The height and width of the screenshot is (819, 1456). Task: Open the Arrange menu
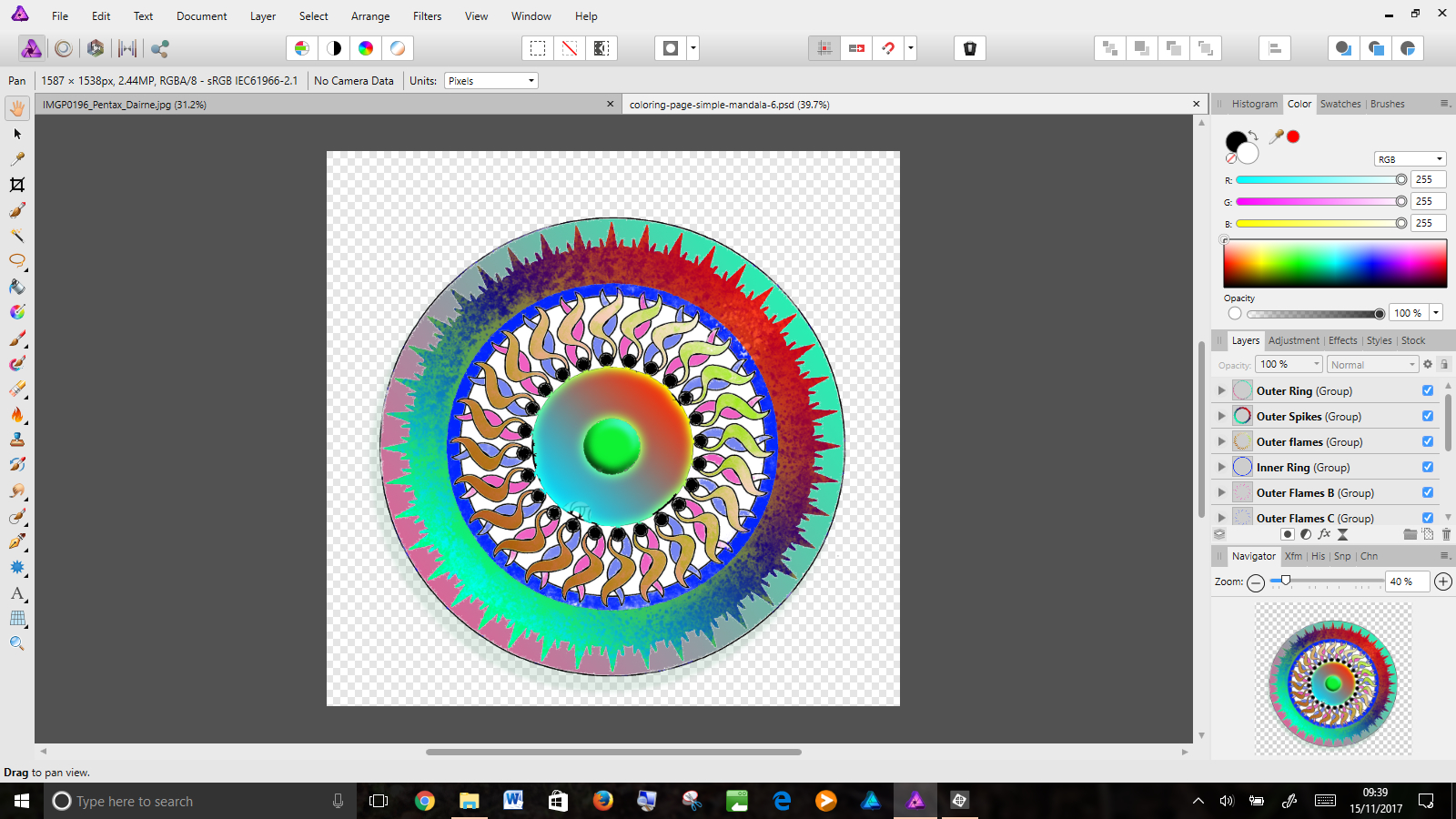[x=370, y=16]
